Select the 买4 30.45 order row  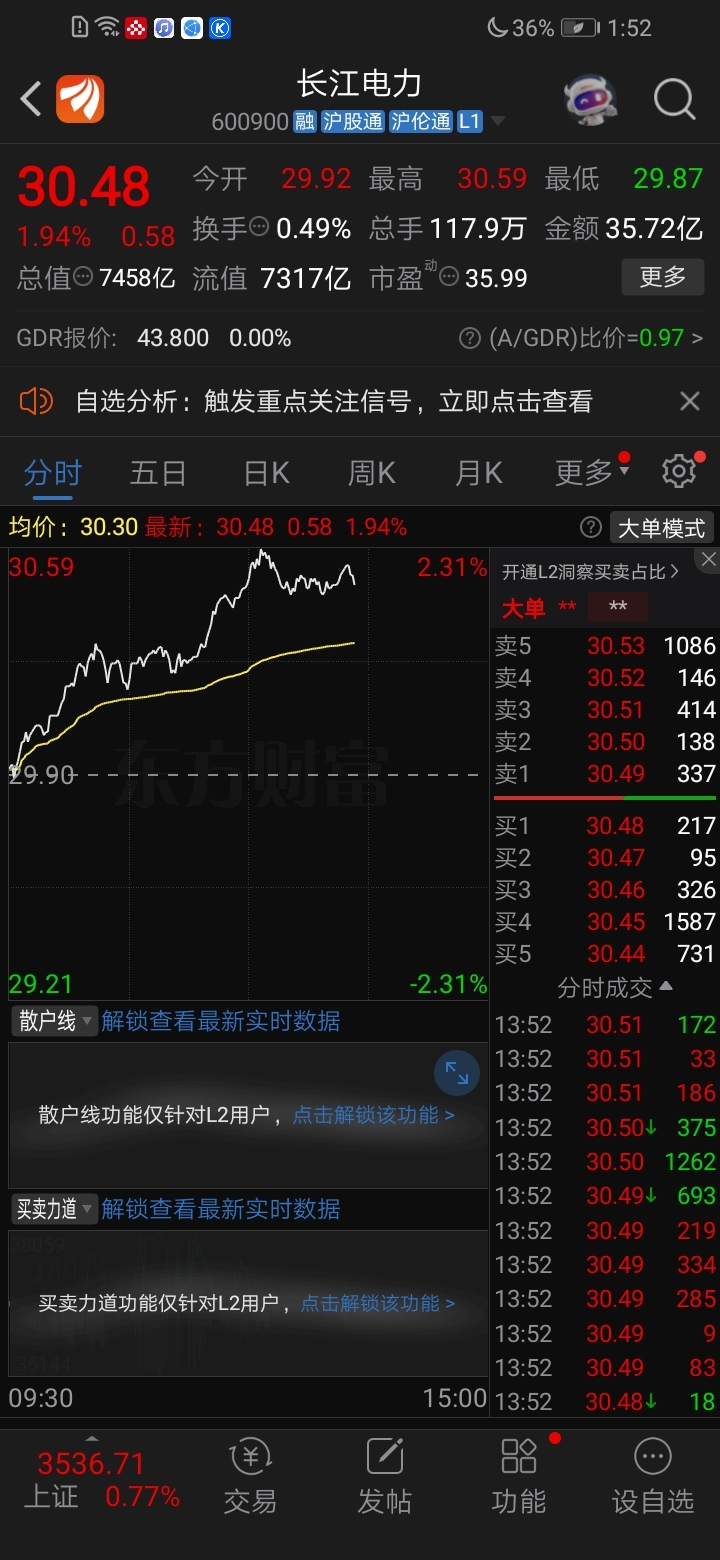[605, 922]
